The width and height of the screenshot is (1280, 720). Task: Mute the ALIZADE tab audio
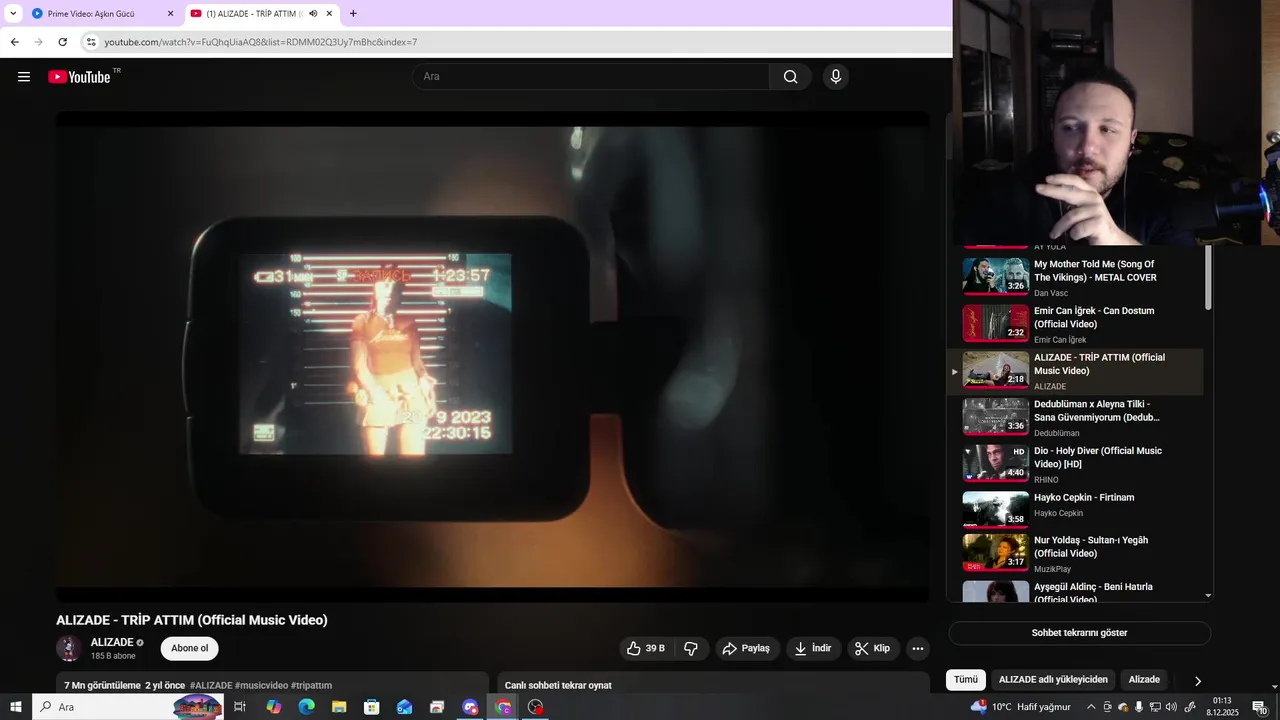[313, 14]
